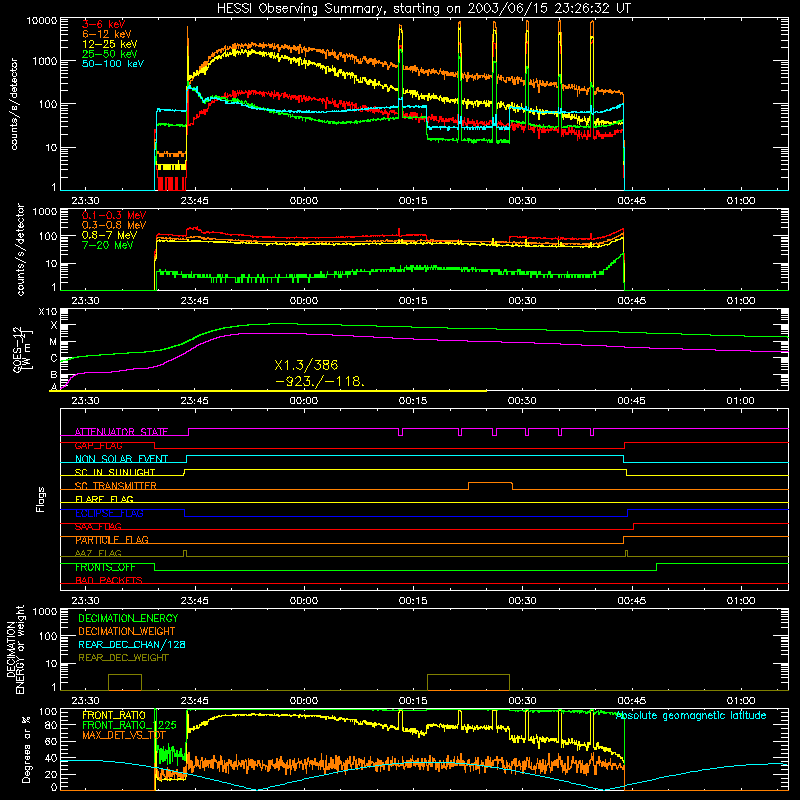
Task: Click the SAA_FLAG label
Action: coord(98,526)
